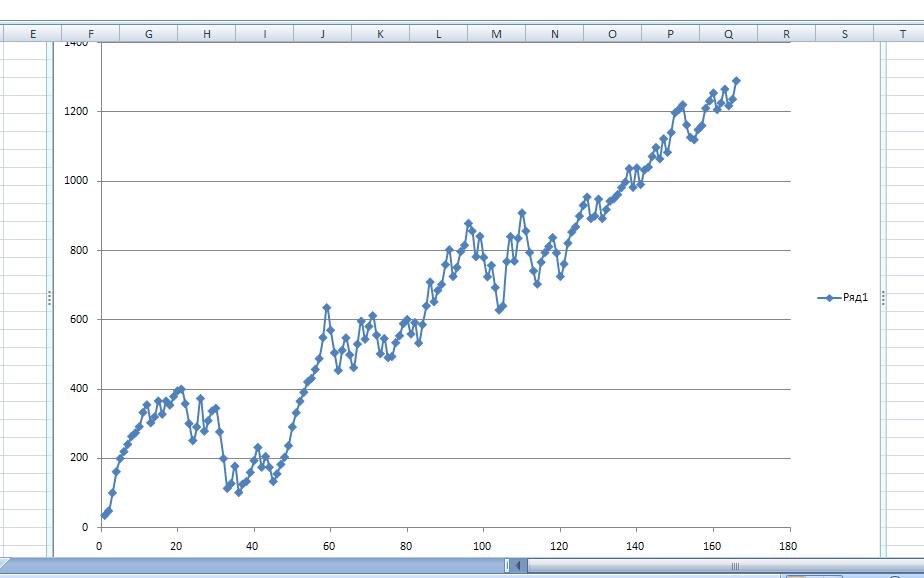The image size is (924, 578).
Task: Select column Q header
Action: (x=728, y=34)
